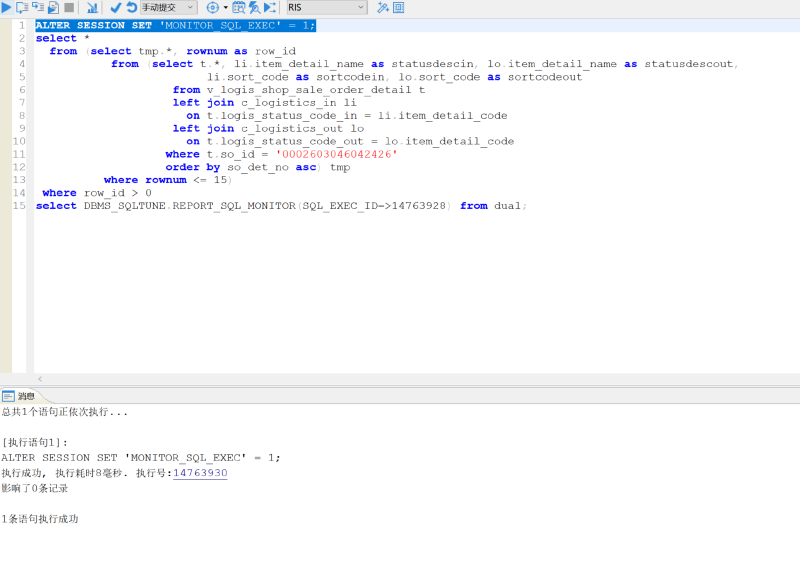Click the step-execute statements icon
This screenshot has width=800, height=565.
click(x=38, y=8)
